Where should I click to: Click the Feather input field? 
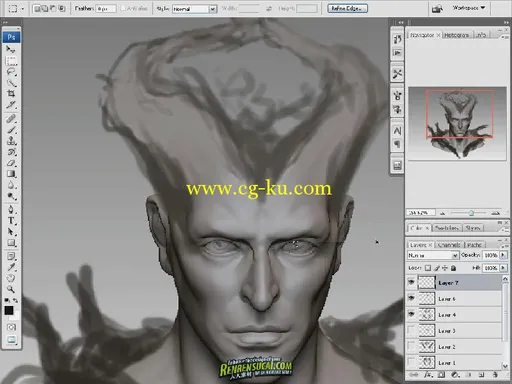(x=106, y=9)
